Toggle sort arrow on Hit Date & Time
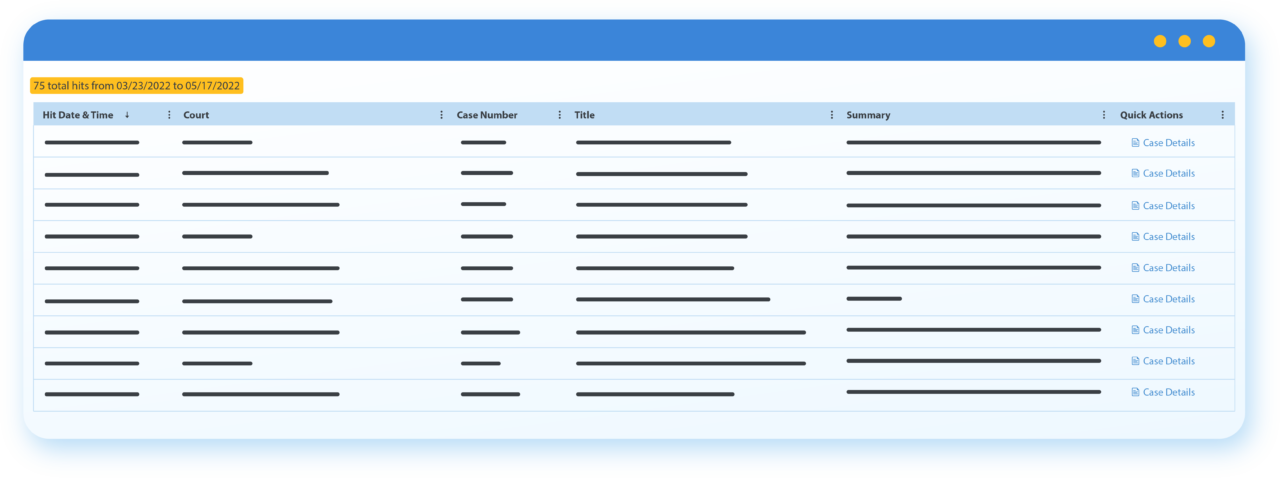This screenshot has width=1280, height=478. pos(127,115)
